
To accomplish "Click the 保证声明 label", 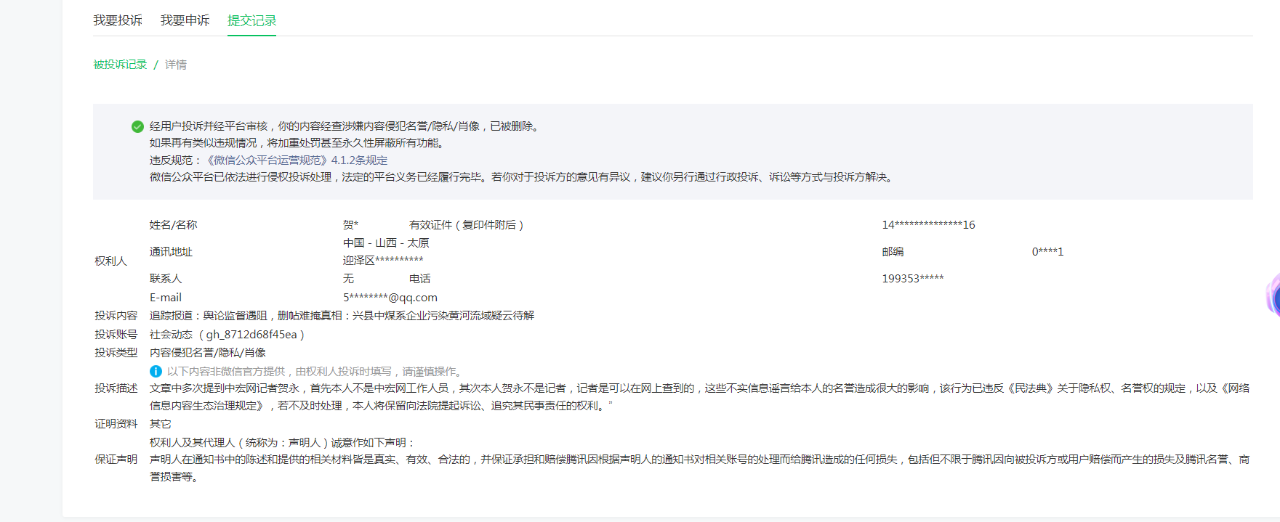I will pos(116,459).
